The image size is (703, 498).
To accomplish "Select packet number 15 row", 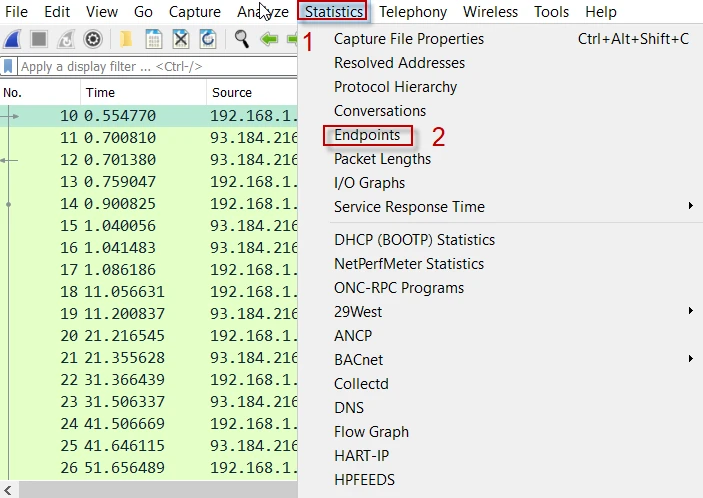I will tap(150, 225).
